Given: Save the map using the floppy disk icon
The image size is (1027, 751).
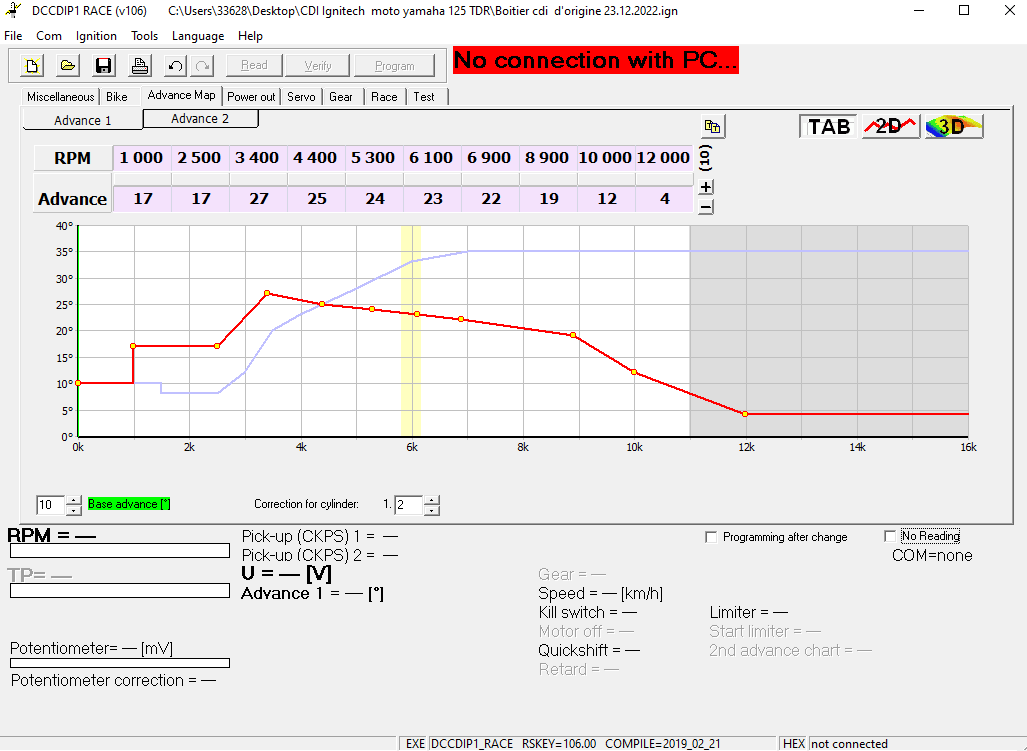Looking at the screenshot, I should 103,65.
